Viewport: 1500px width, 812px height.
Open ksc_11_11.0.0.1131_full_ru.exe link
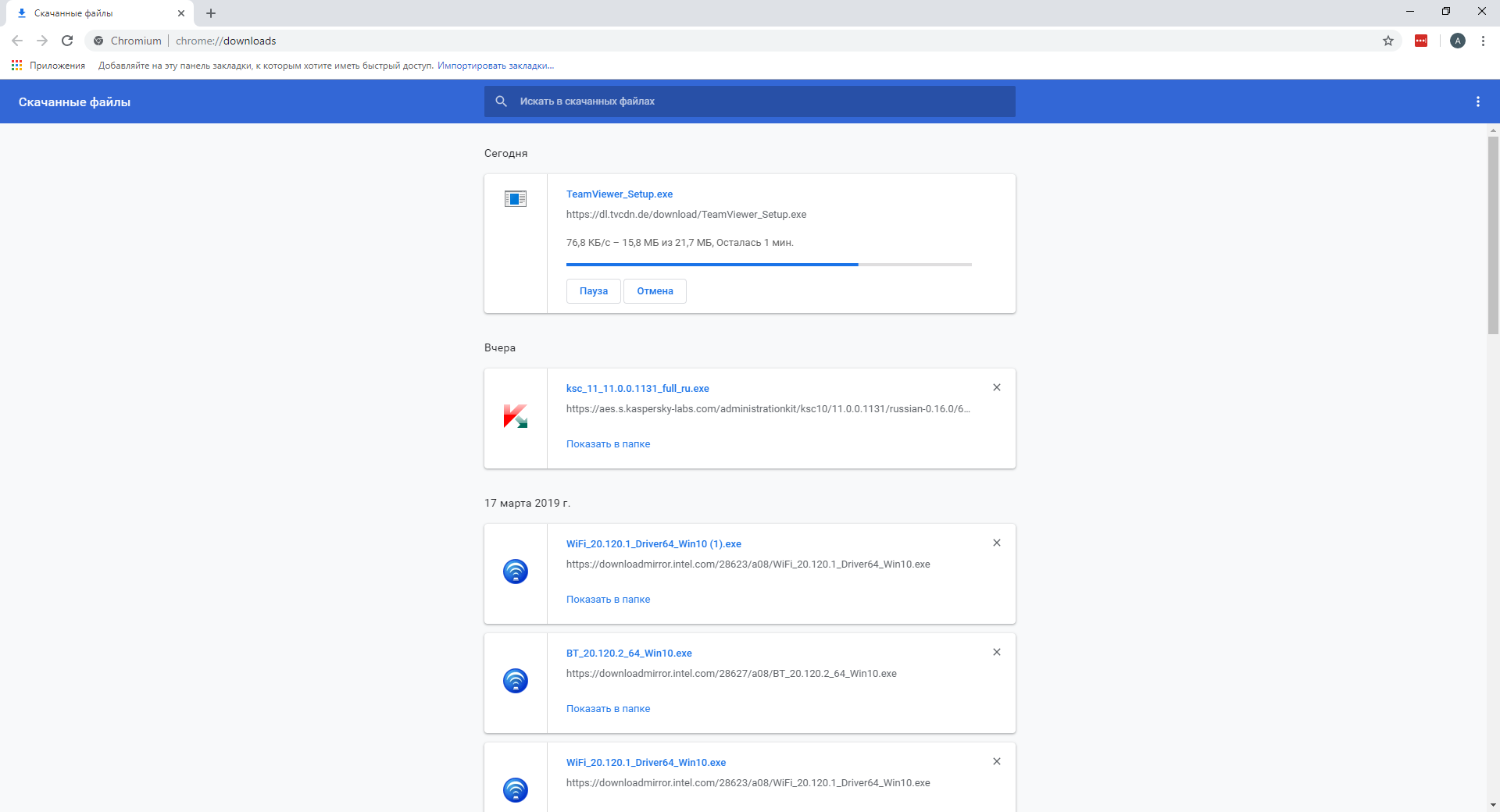(637, 389)
